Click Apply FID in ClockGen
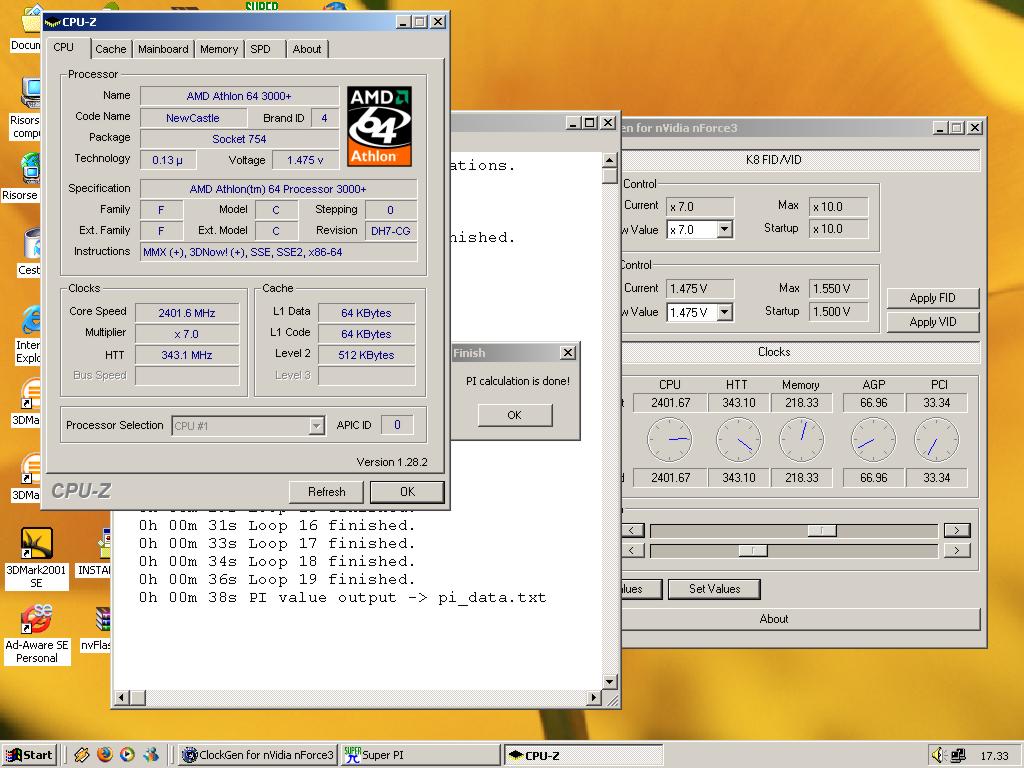Image resolution: width=1024 pixels, height=768 pixels. (x=933, y=298)
